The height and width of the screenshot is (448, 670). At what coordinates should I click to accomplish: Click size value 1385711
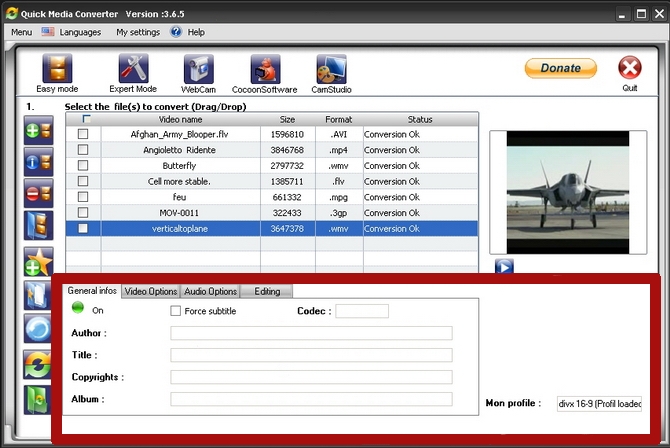pos(287,181)
